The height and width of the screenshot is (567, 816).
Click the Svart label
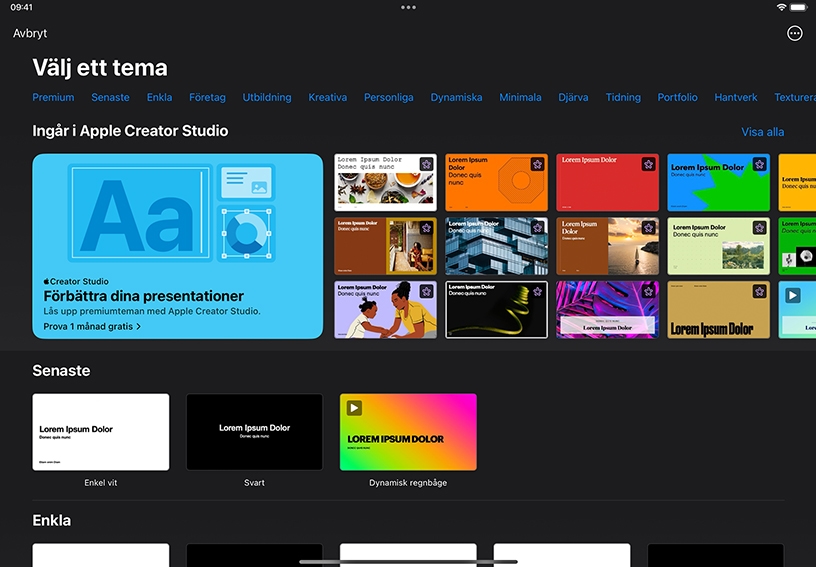pos(254,483)
